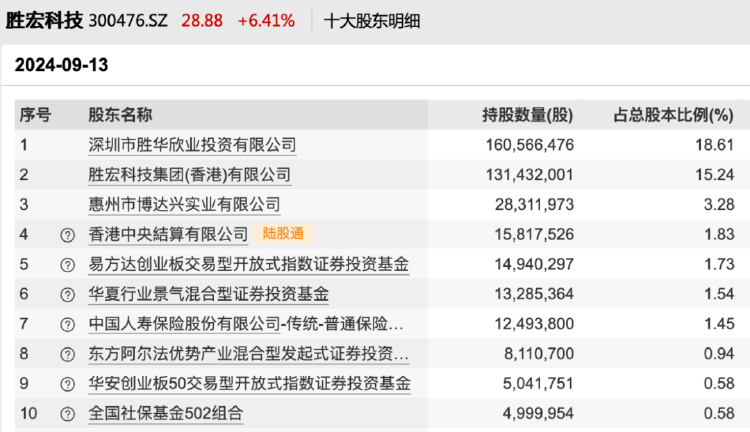
Task: Click the percentage 1.45
Action: [x=719, y=324]
